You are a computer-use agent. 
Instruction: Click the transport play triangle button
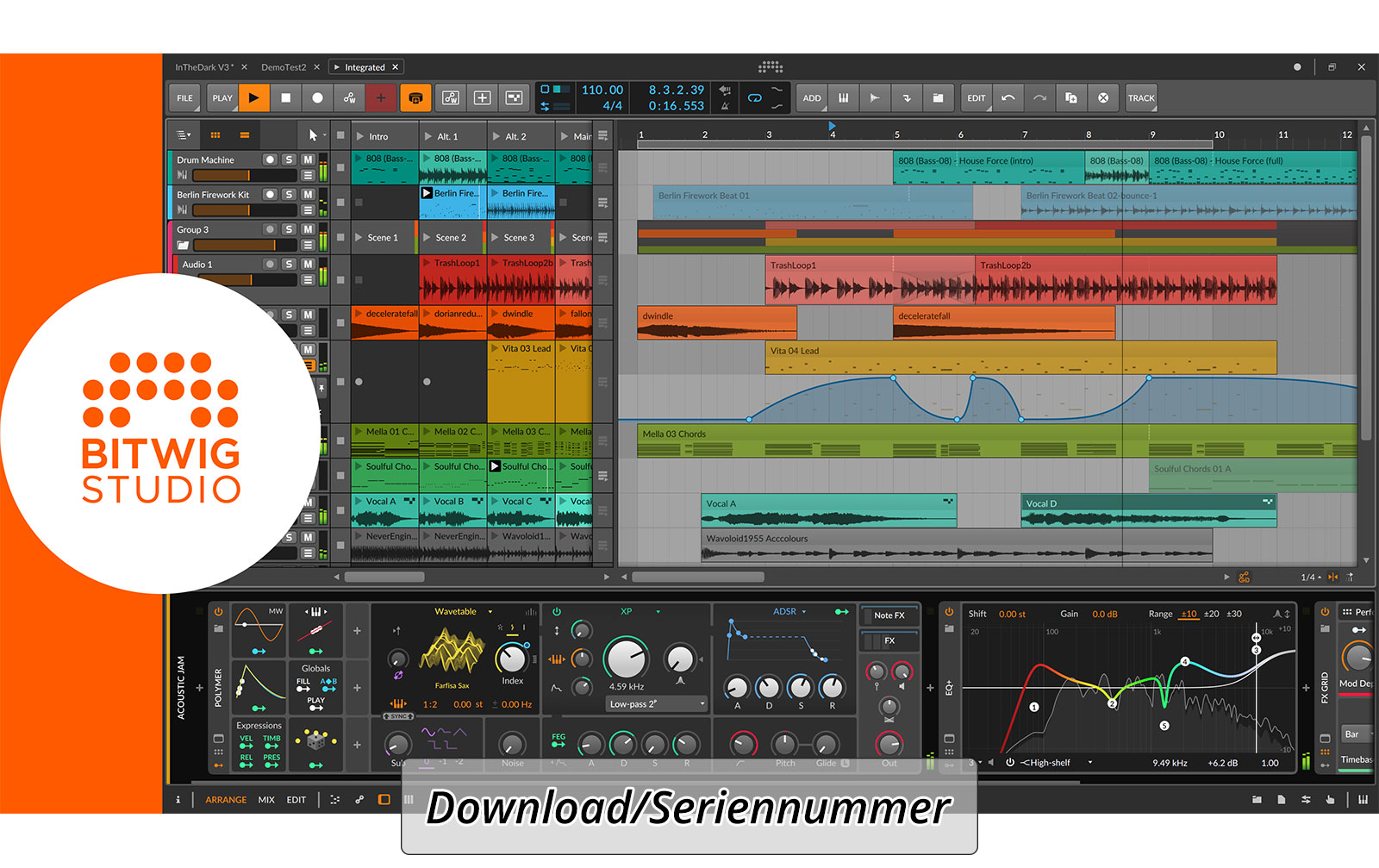click(x=253, y=98)
